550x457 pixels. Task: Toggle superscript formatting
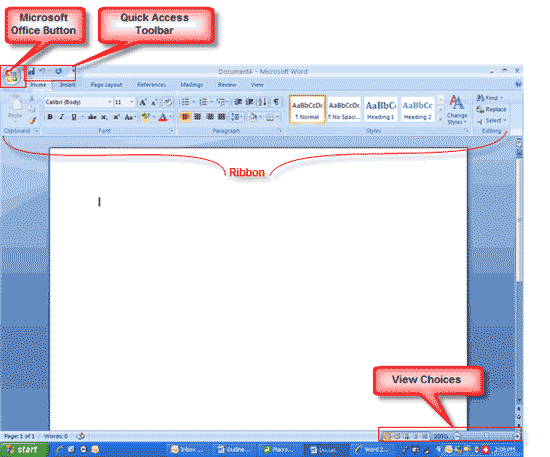click(x=116, y=117)
